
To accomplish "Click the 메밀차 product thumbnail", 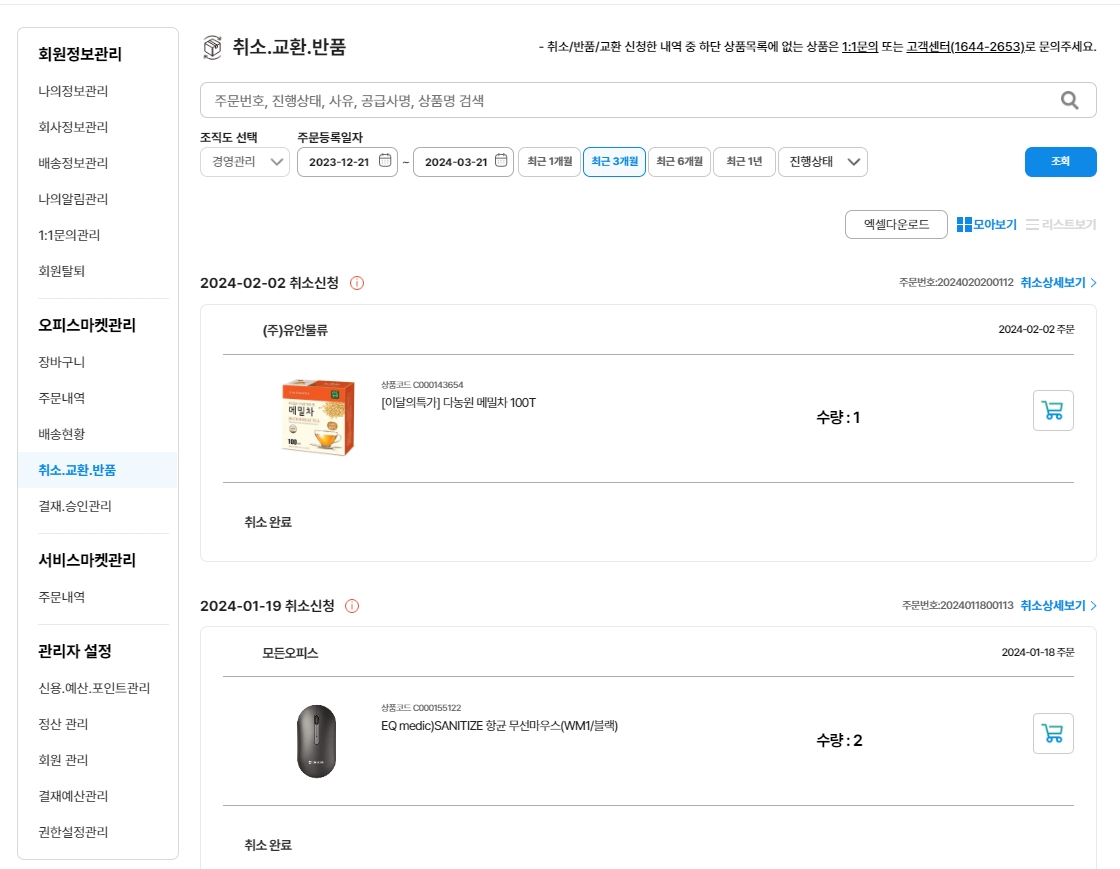I will coord(317,417).
